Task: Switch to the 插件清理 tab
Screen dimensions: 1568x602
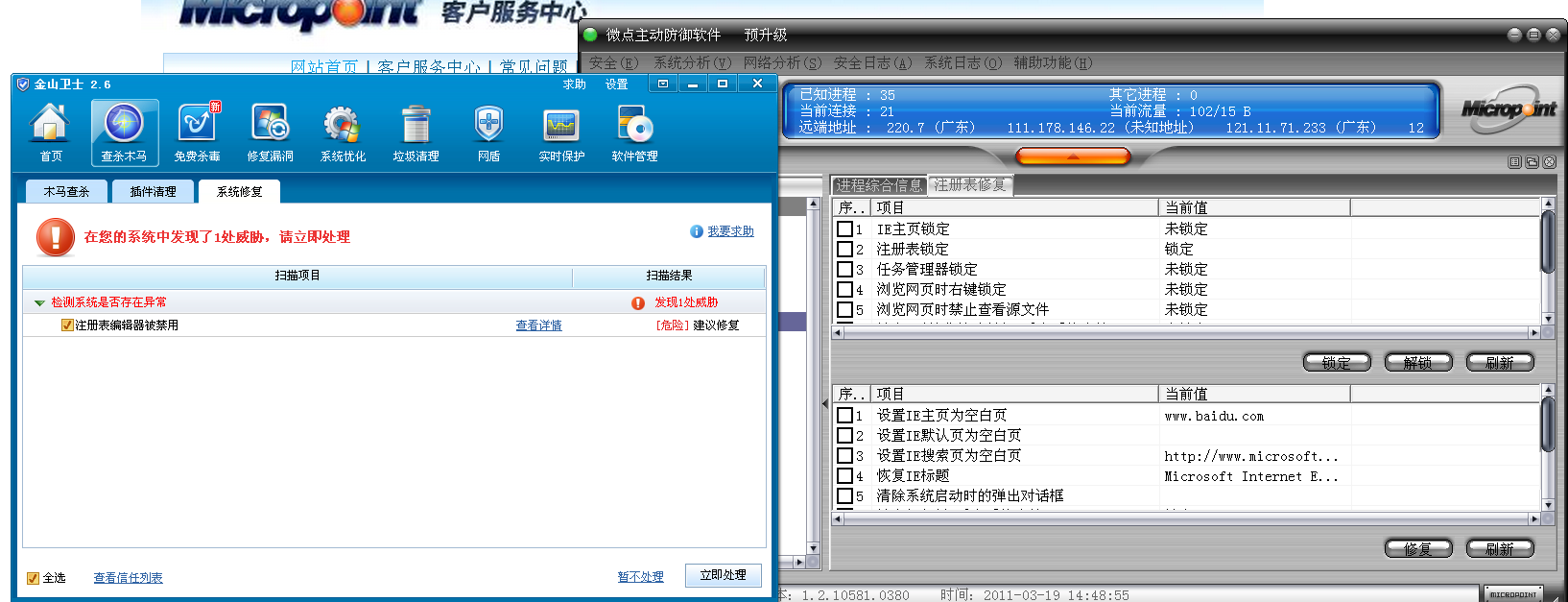Action: [154, 192]
